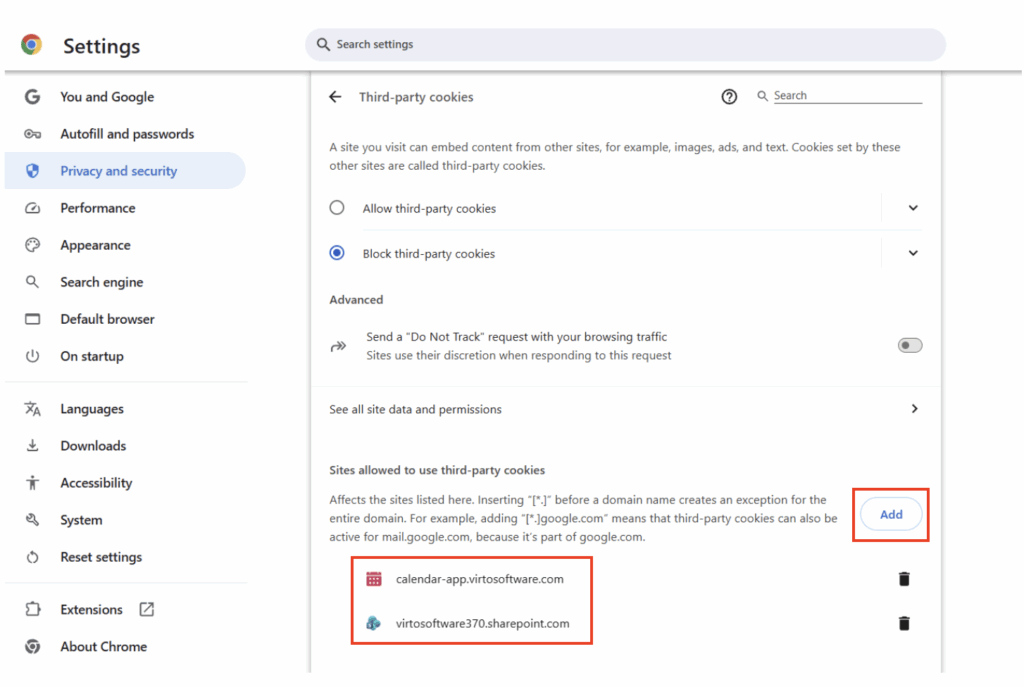Image resolution: width=1024 pixels, height=687 pixels.
Task: Click the Search settings field at top
Action: click(x=625, y=45)
